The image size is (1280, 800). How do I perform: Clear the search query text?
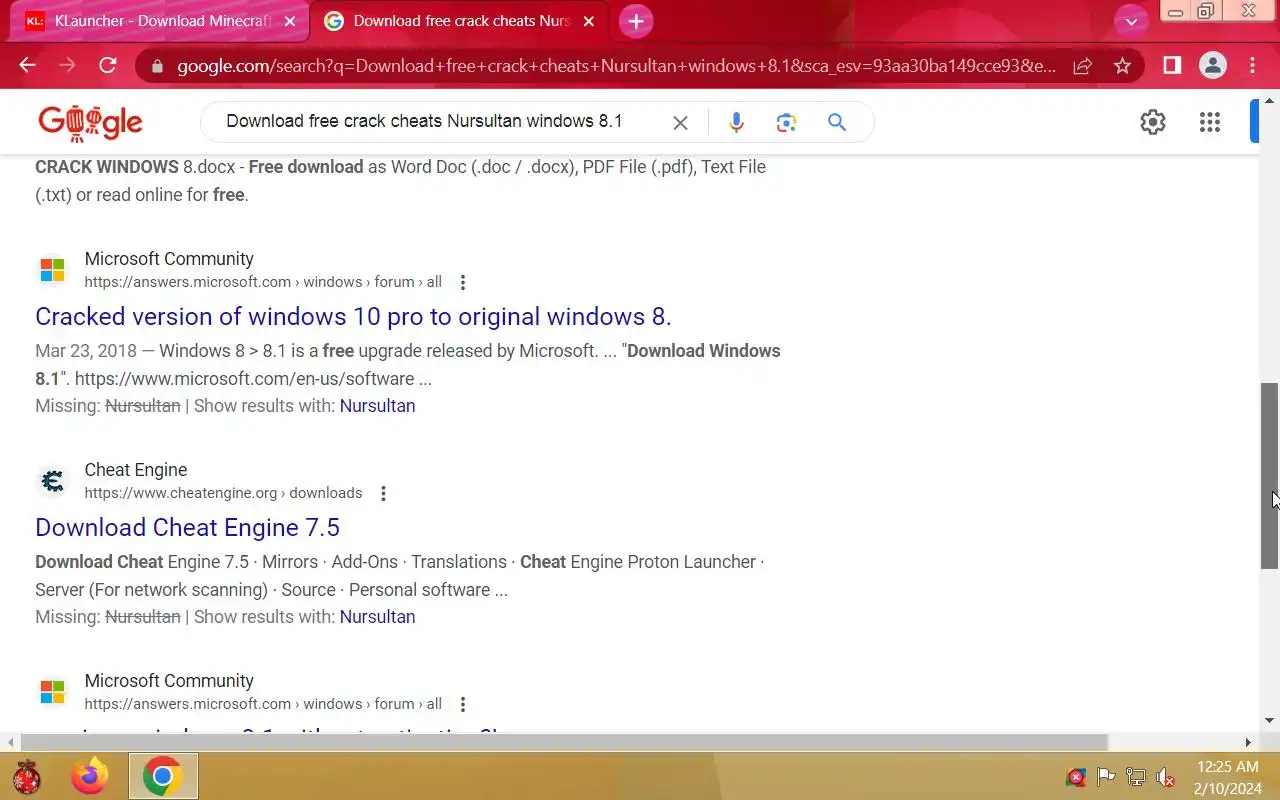point(680,122)
